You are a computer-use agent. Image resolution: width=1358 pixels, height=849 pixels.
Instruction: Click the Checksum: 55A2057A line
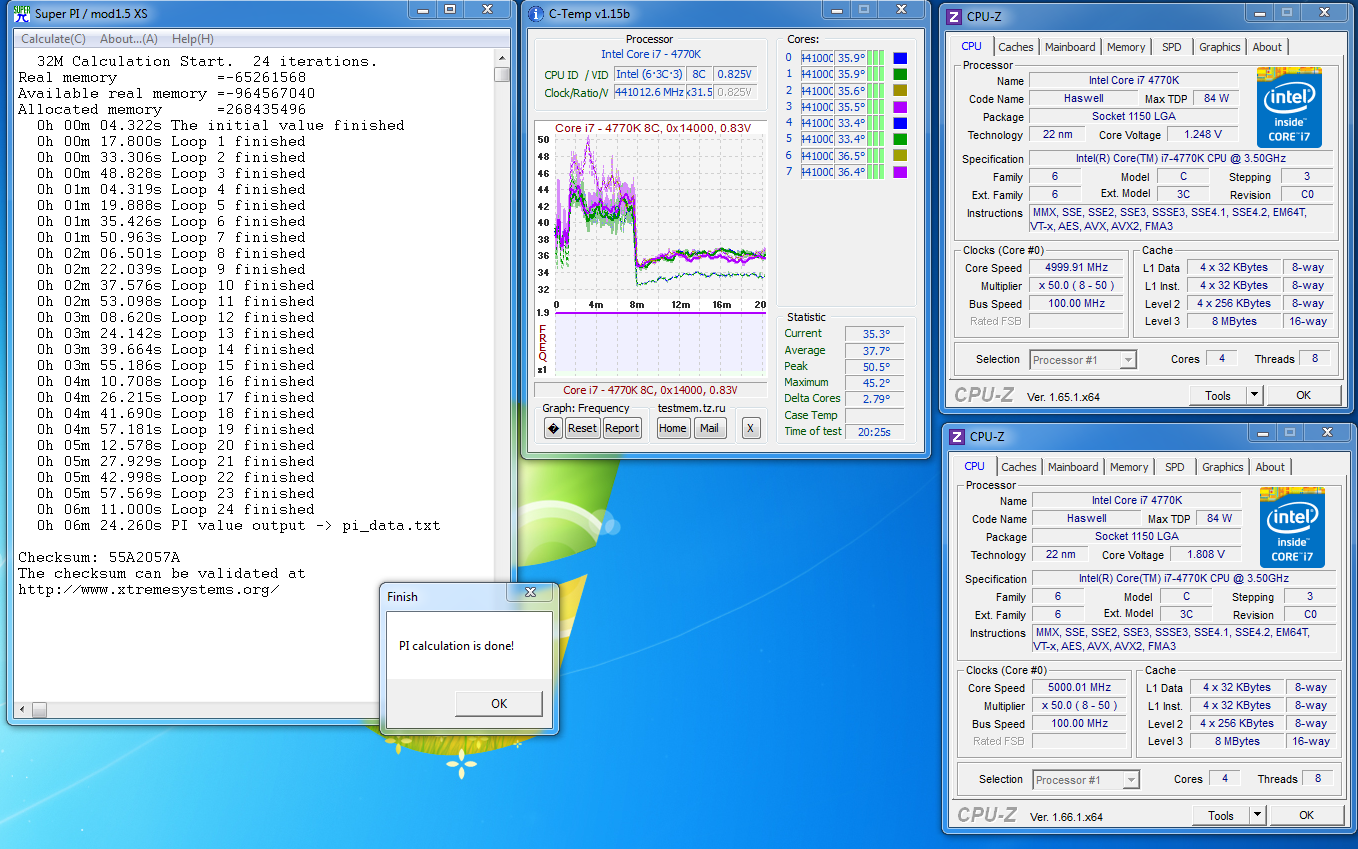click(x=98, y=557)
